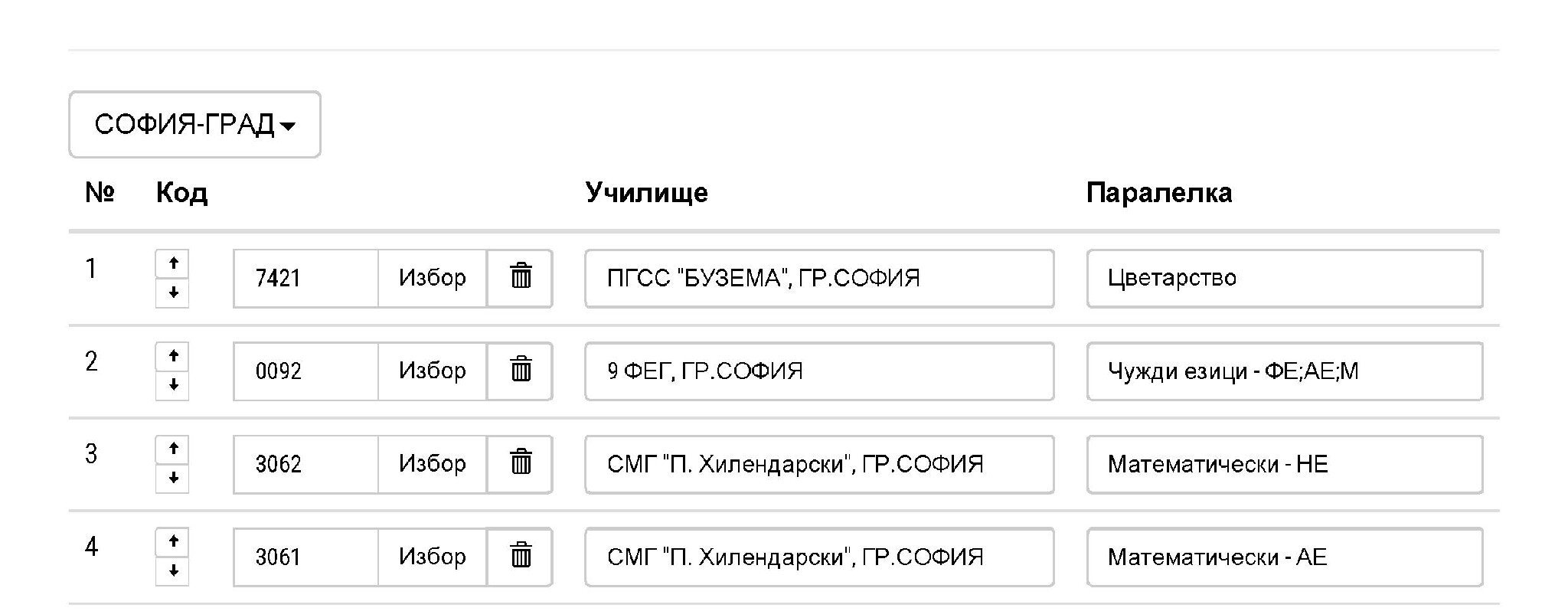
Task: Move row 3 down one position
Action: pyautogui.click(x=173, y=478)
